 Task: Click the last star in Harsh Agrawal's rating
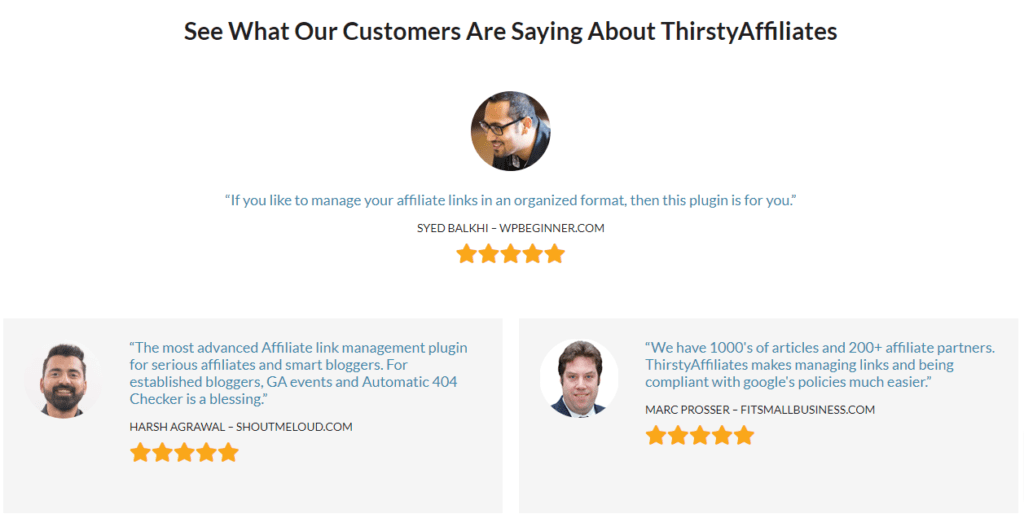point(228,453)
